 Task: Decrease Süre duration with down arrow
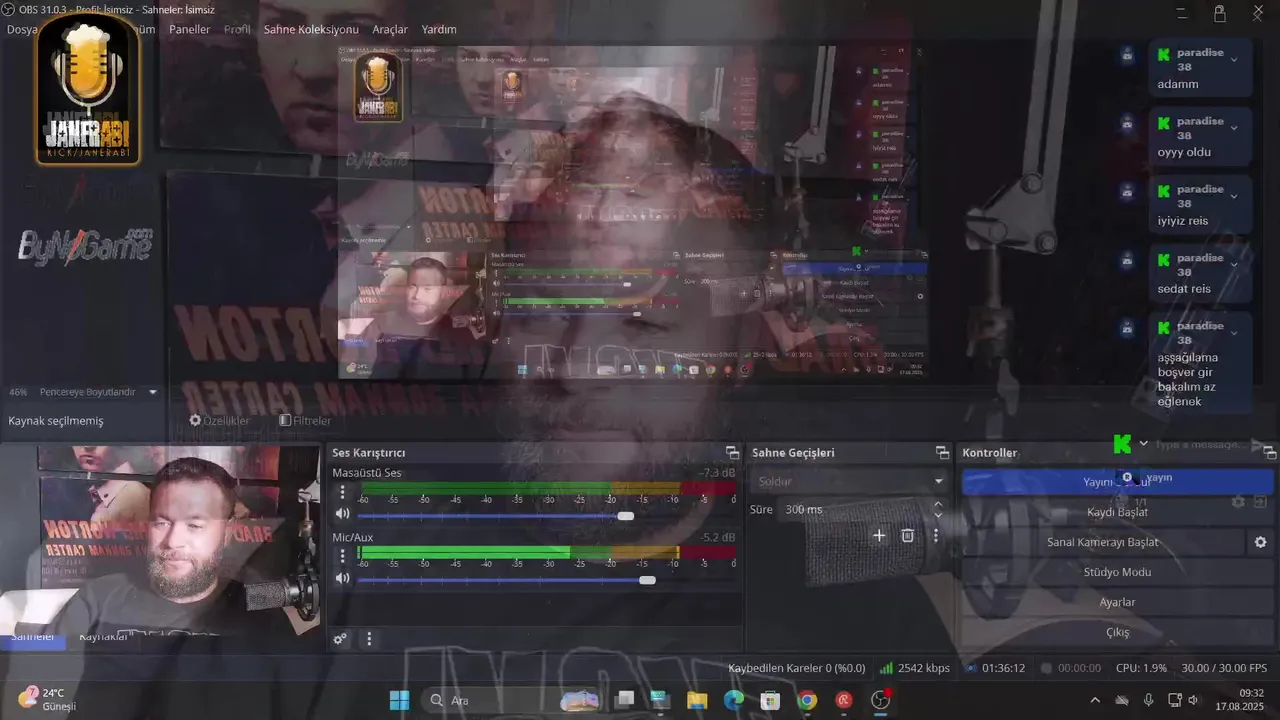tap(938, 514)
